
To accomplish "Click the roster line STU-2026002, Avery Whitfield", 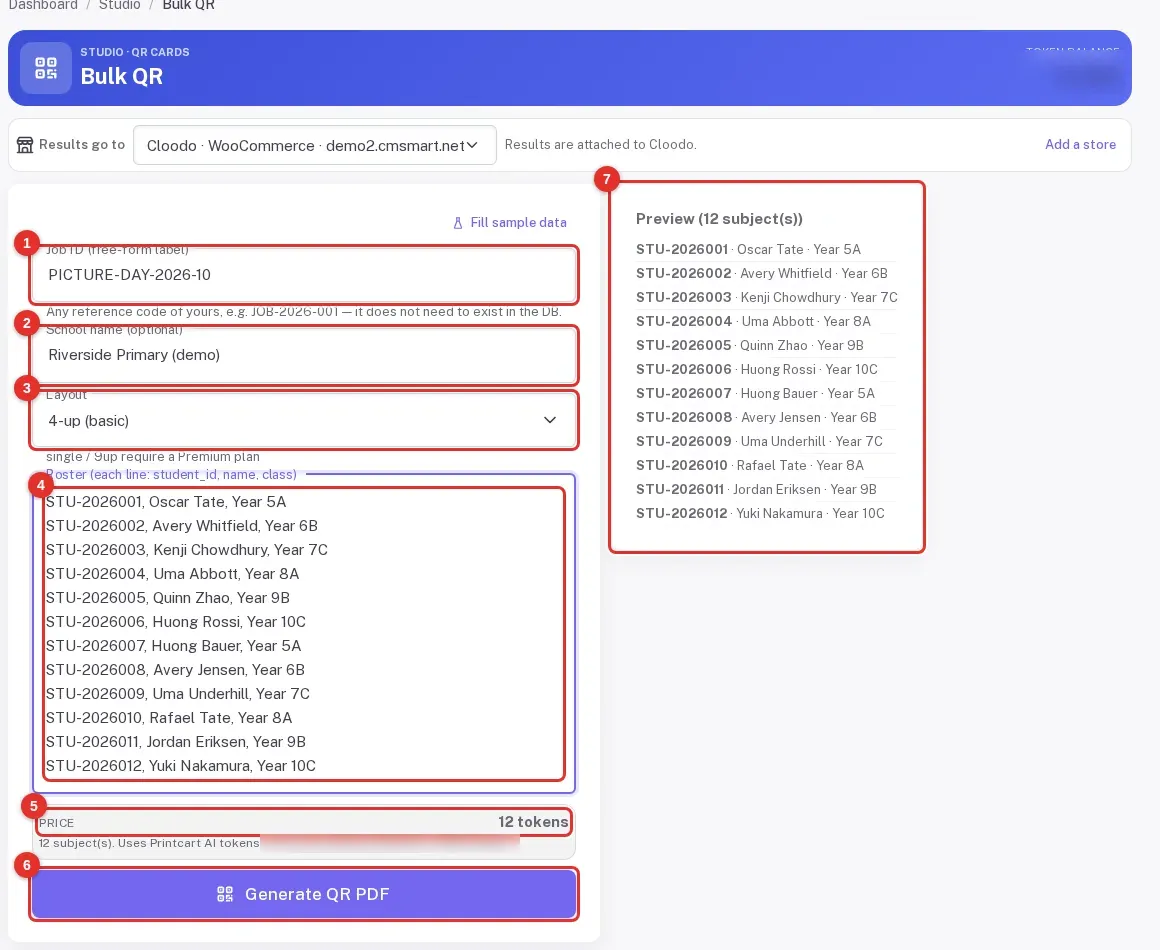I will point(181,526).
